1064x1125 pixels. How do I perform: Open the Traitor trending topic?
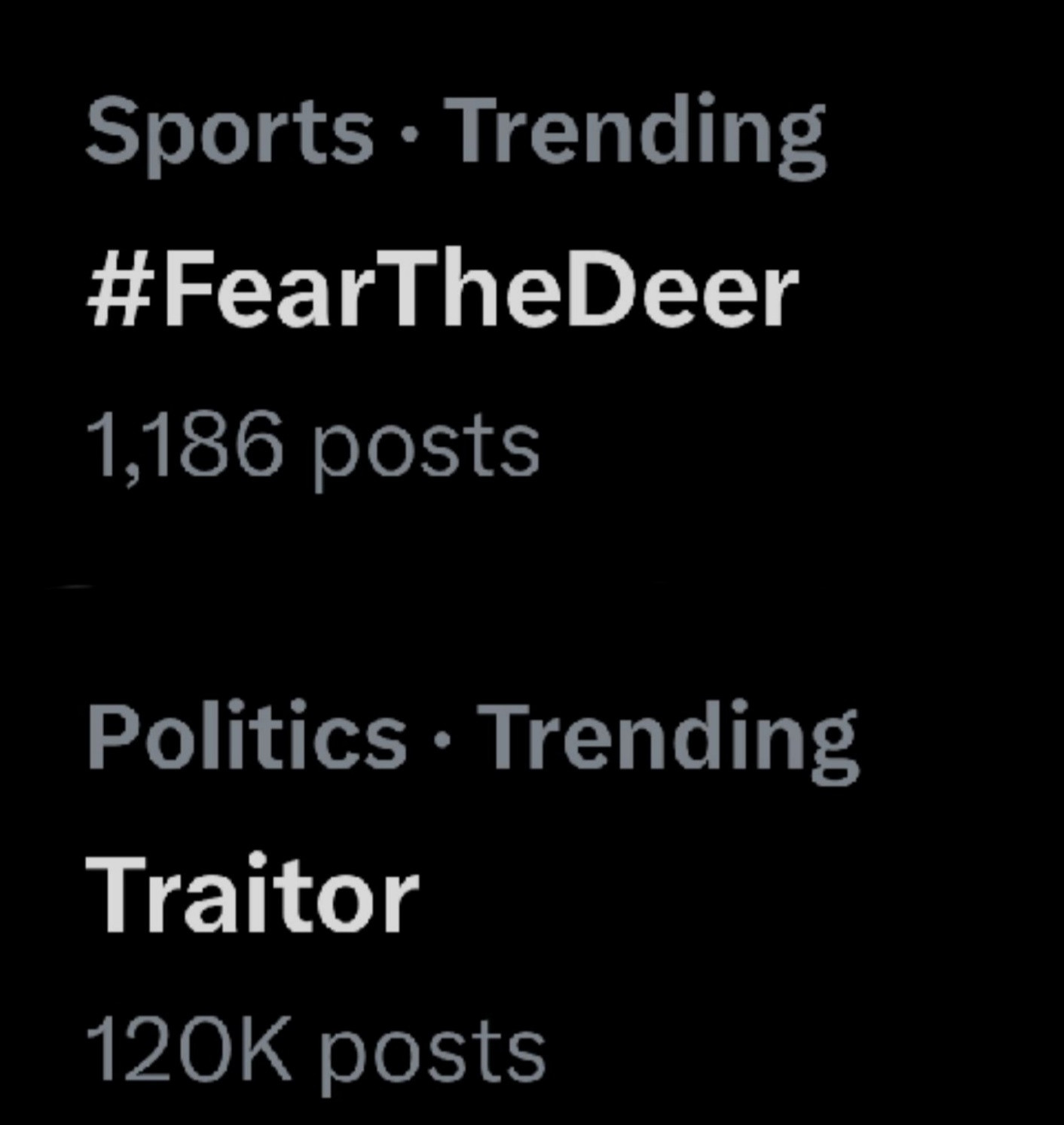[x=252, y=895]
